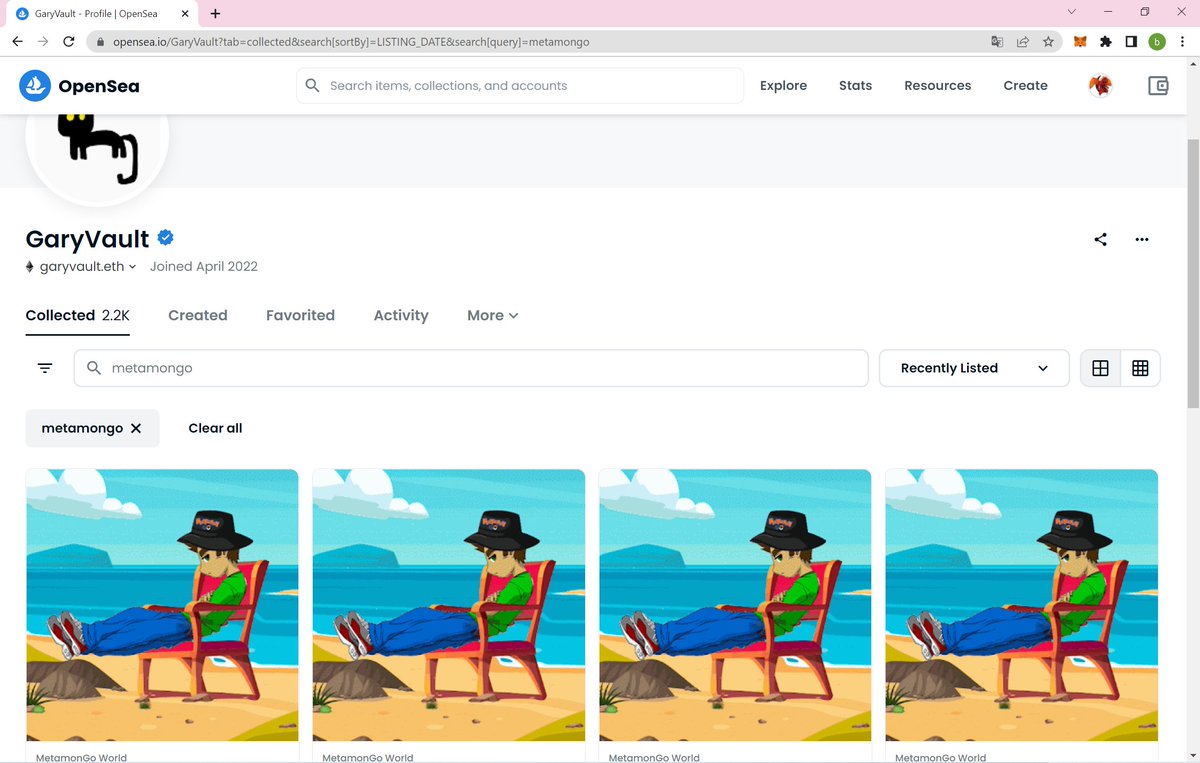Open the tab search chevron in title bar
This screenshot has width=1200, height=763.
pos(1071,12)
